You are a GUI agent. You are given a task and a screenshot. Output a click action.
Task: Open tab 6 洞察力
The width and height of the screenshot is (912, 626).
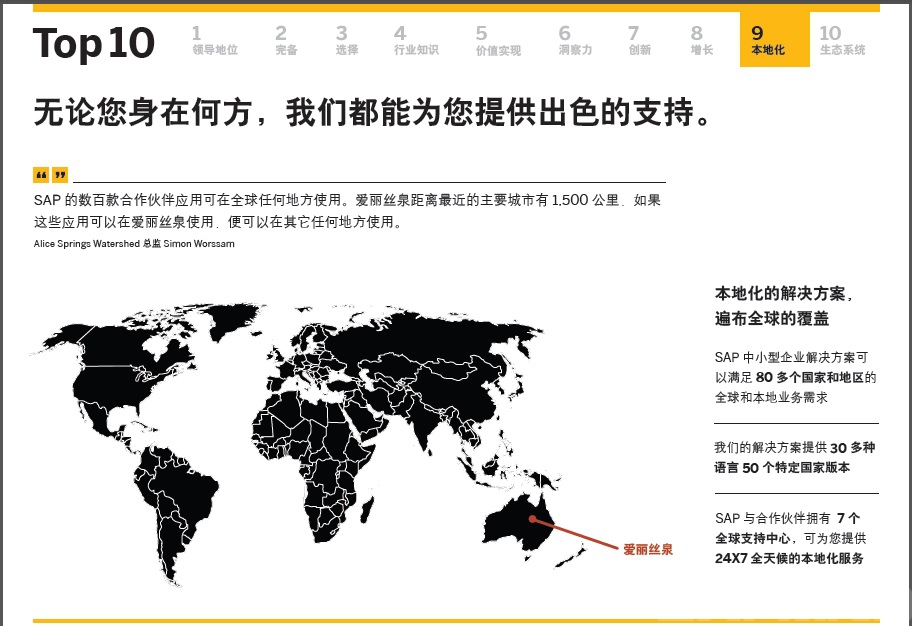point(575,40)
